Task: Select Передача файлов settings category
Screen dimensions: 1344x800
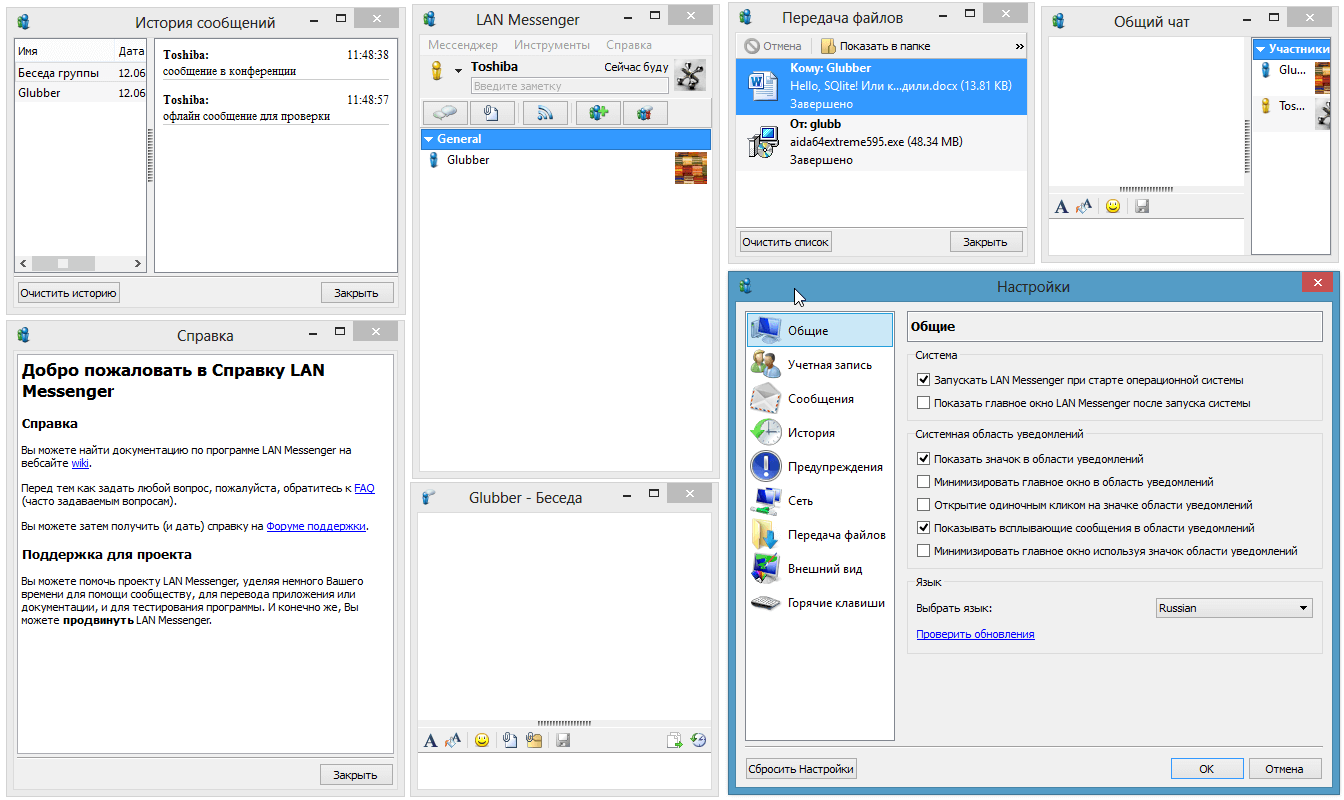Action: pos(820,534)
